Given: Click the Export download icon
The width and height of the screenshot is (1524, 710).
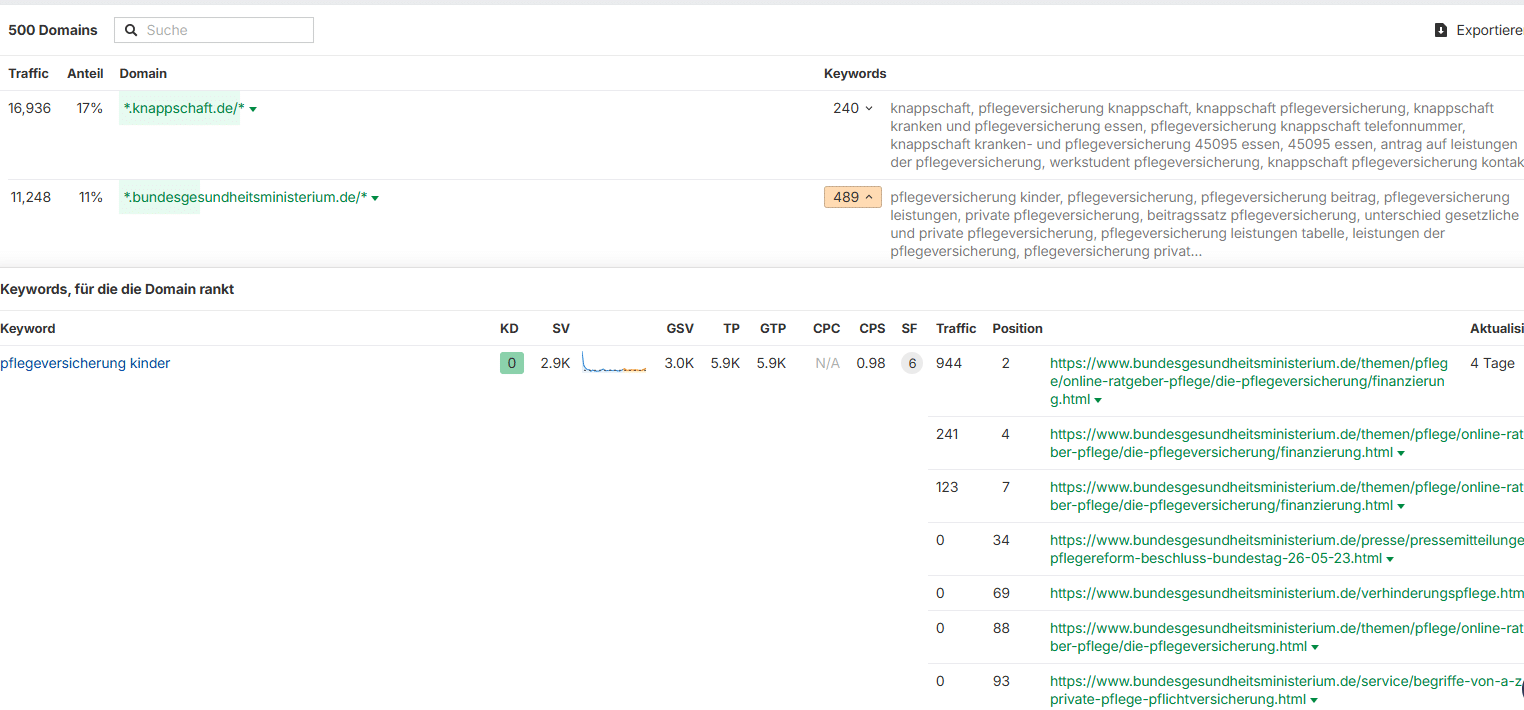Looking at the screenshot, I should (1441, 30).
